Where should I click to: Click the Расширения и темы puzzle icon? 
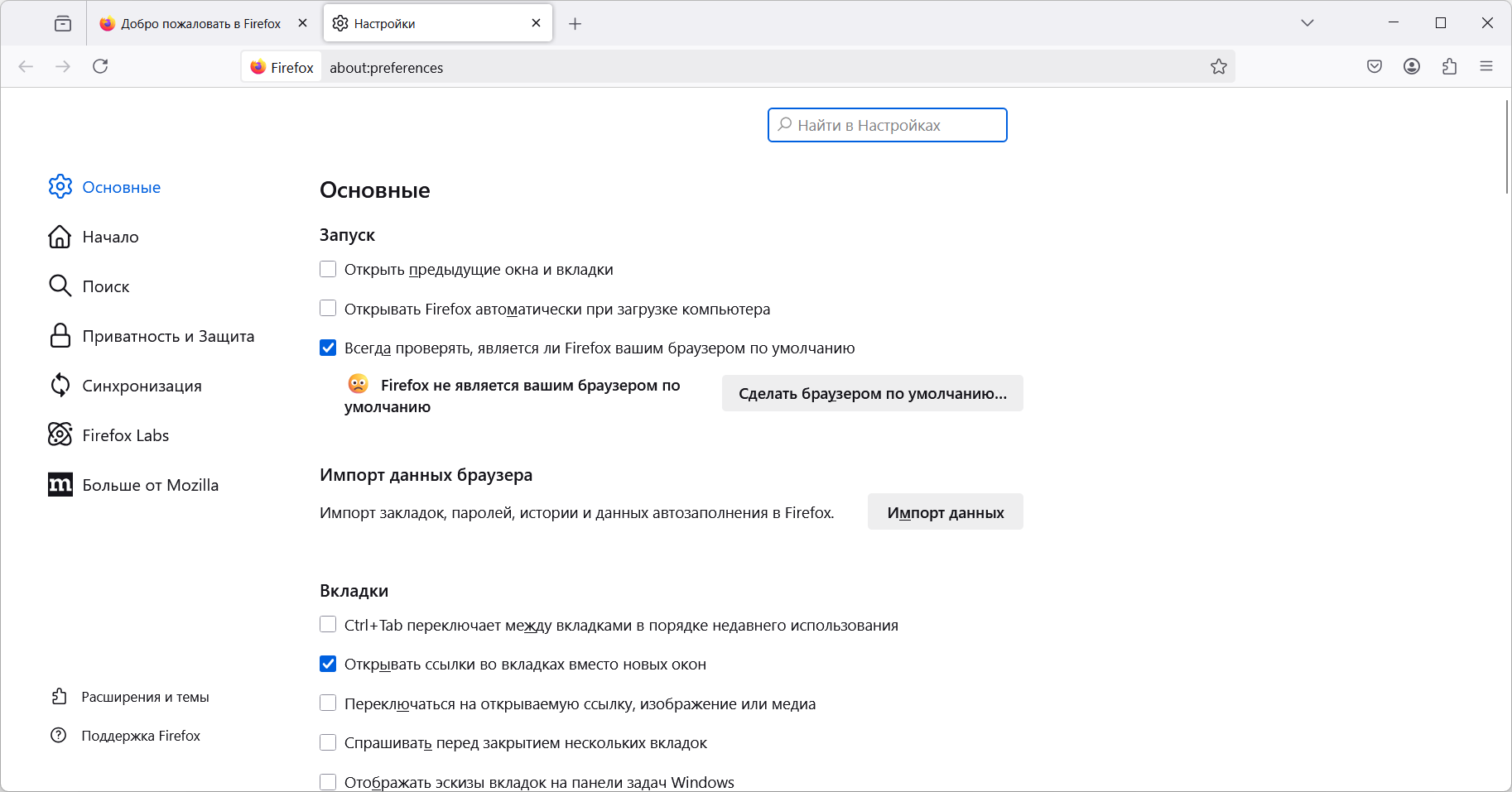pyautogui.click(x=59, y=697)
